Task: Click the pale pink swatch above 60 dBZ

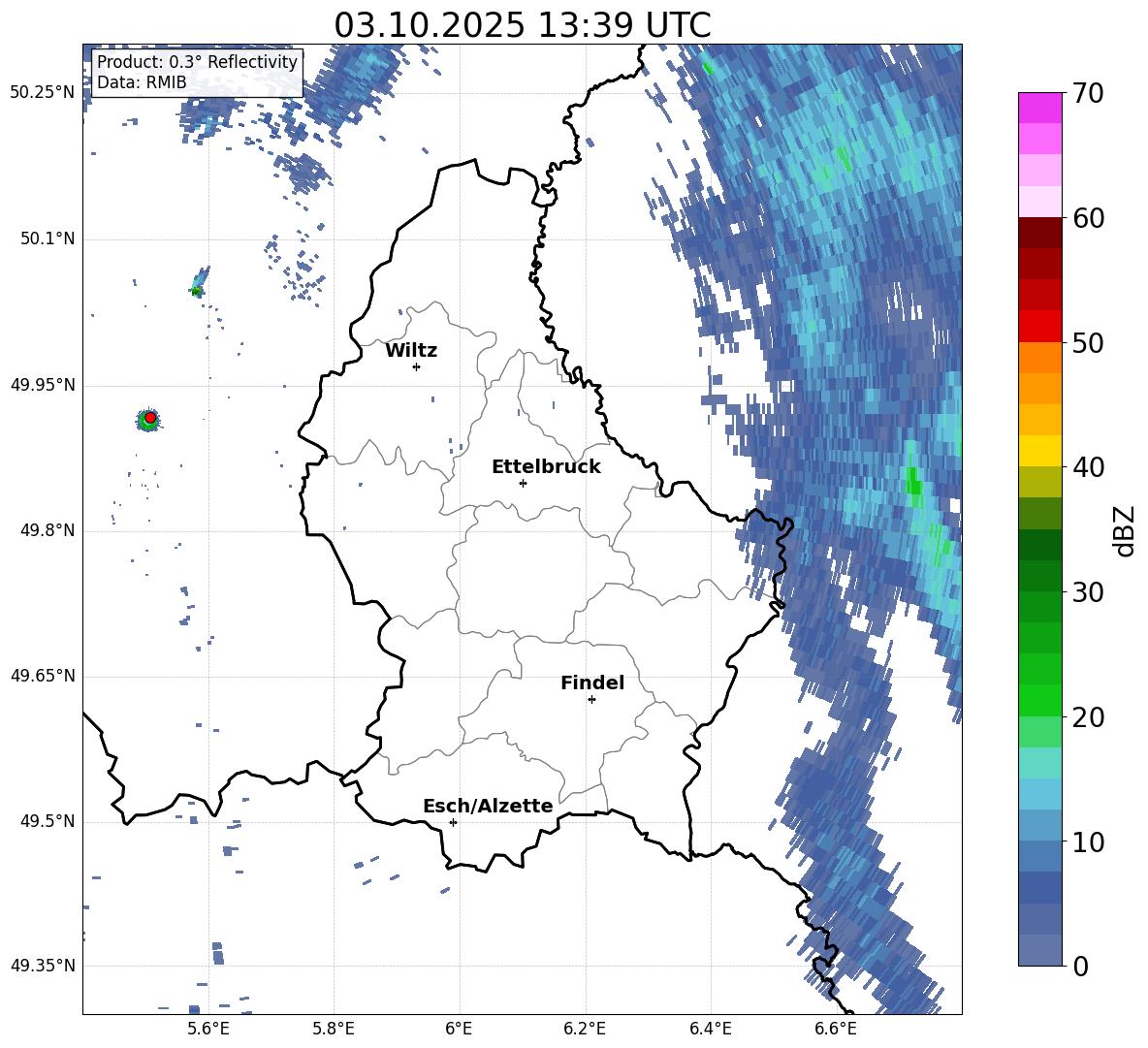Action: click(x=1039, y=202)
